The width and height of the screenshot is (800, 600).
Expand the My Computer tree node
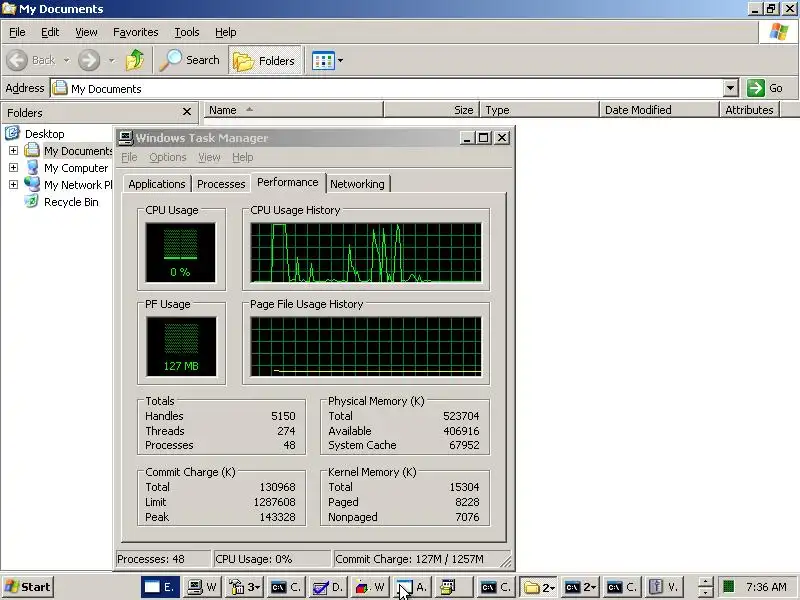(x=13, y=167)
